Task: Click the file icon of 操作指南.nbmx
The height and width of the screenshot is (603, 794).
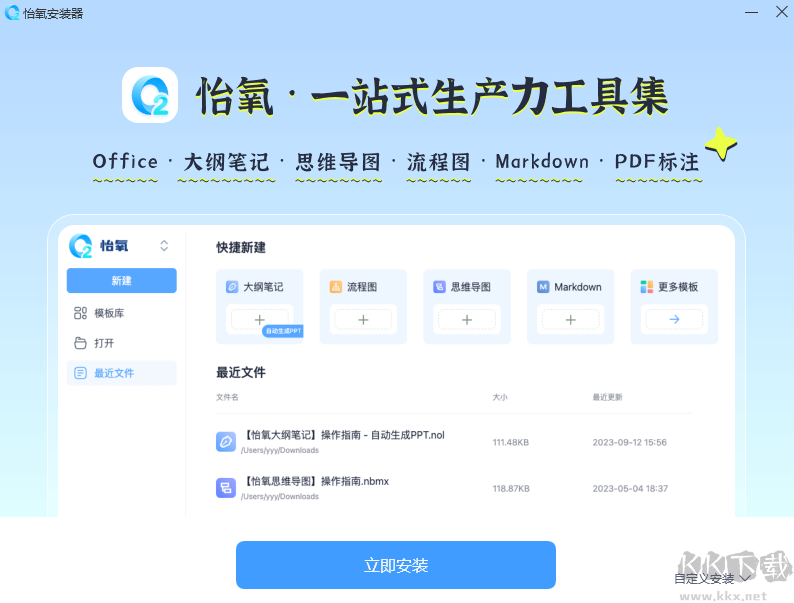Action: (x=226, y=488)
